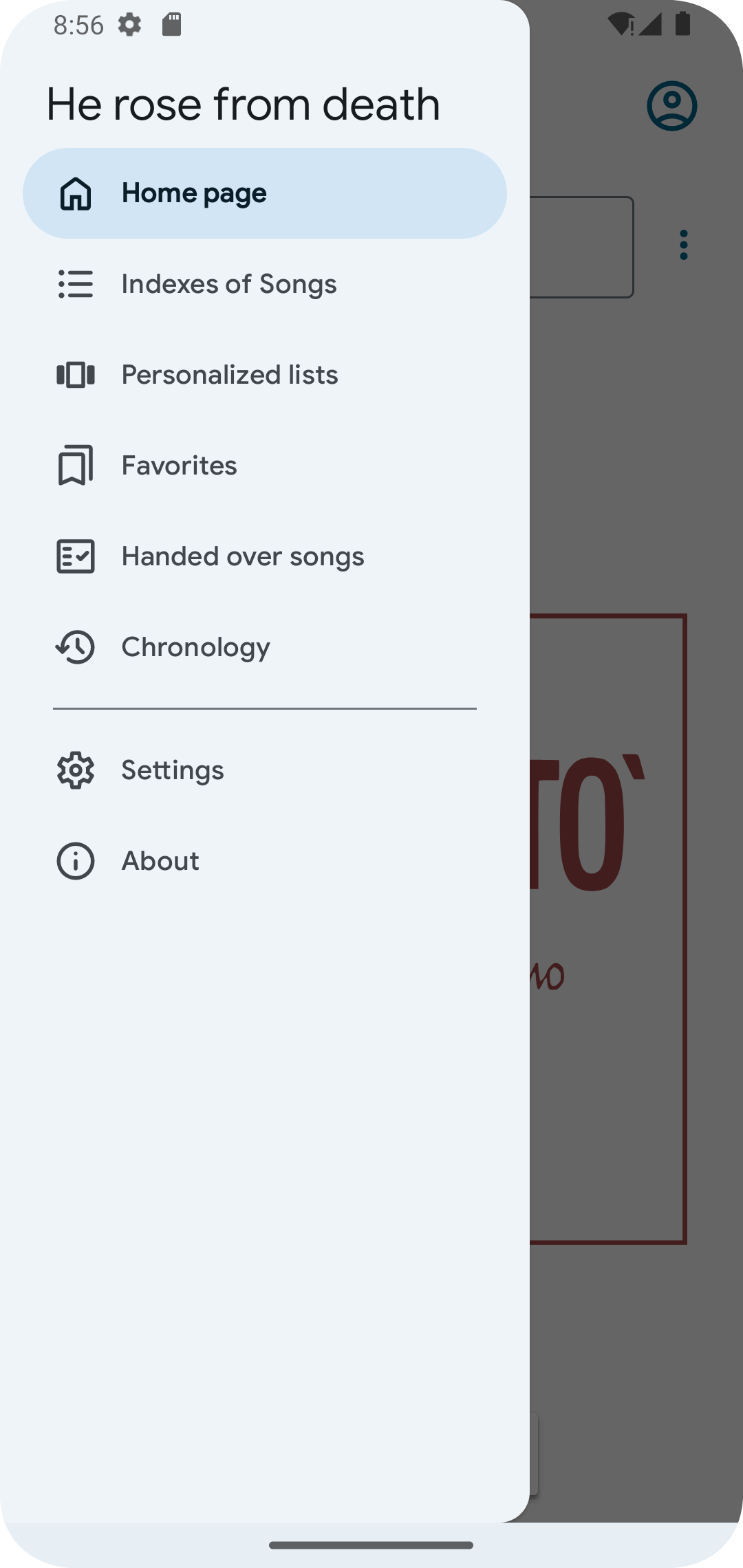Open Handed over songs label
The height and width of the screenshot is (1568, 743).
tap(243, 556)
